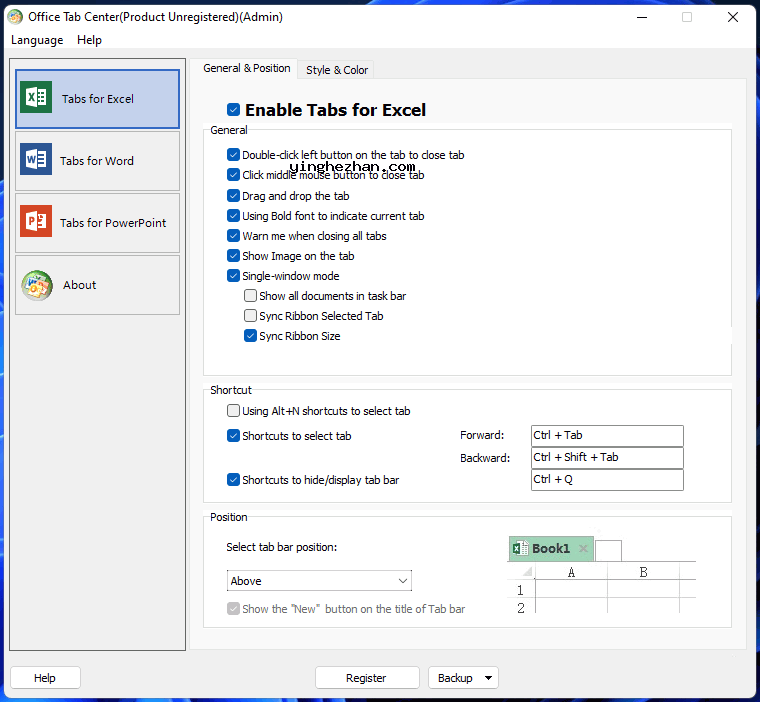760x702 pixels.
Task: Click the Forward shortcut field Ctrl + Tab
Action: pyautogui.click(x=607, y=435)
